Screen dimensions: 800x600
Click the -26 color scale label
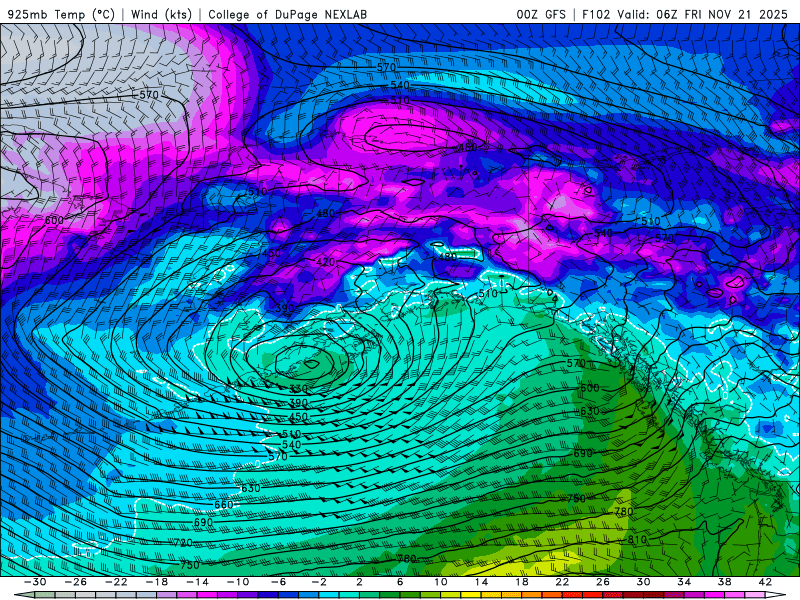(76, 582)
